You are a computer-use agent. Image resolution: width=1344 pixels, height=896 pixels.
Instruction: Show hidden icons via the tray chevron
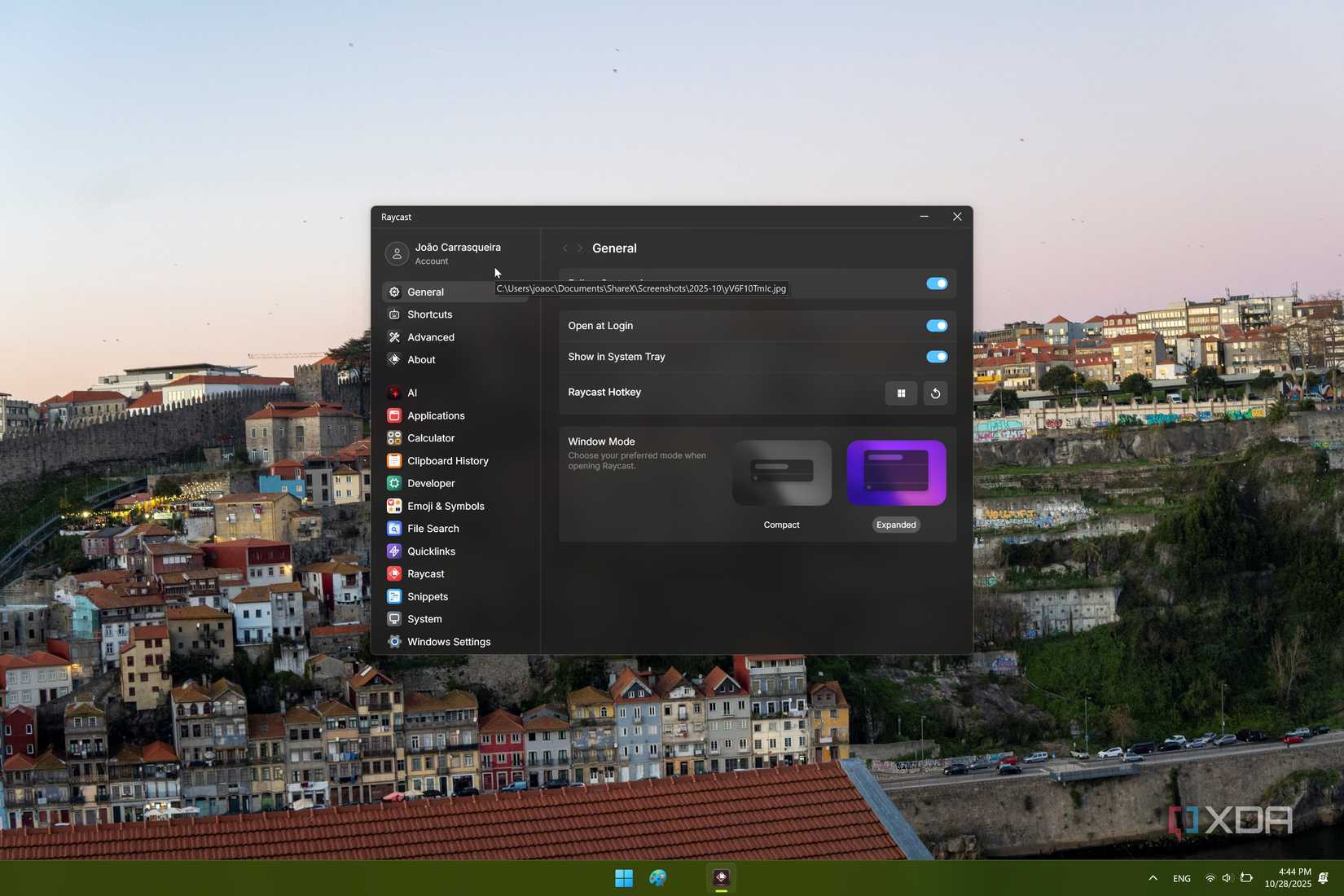[1153, 878]
